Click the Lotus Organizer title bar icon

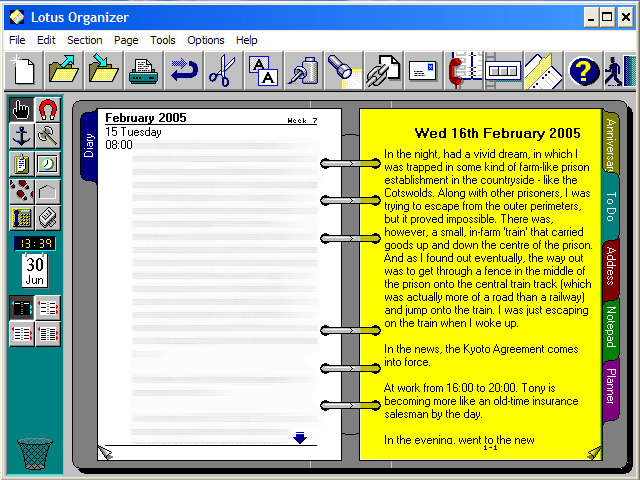tap(17, 17)
